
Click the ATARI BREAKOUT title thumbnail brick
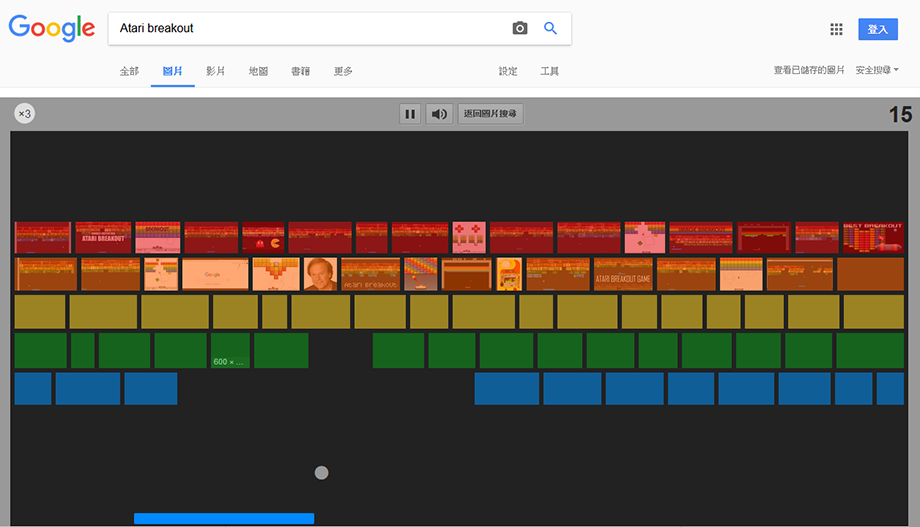click(x=103, y=237)
